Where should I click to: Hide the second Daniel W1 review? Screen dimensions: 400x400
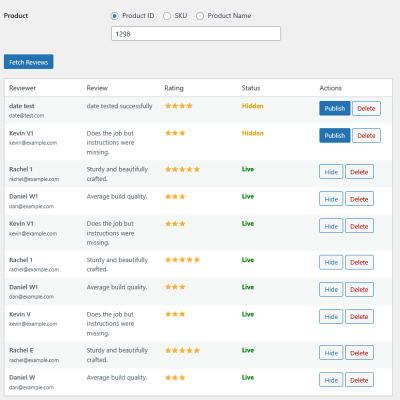[x=331, y=289]
